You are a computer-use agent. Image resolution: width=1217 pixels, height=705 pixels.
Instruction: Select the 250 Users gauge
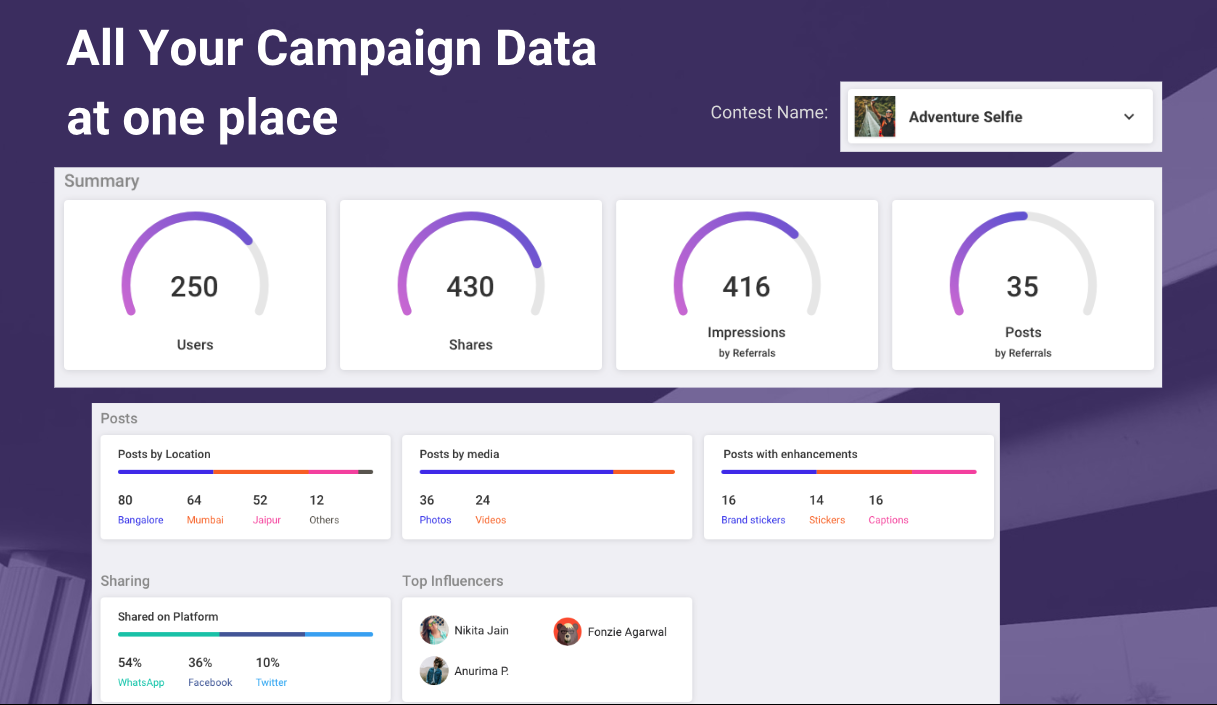195,264
